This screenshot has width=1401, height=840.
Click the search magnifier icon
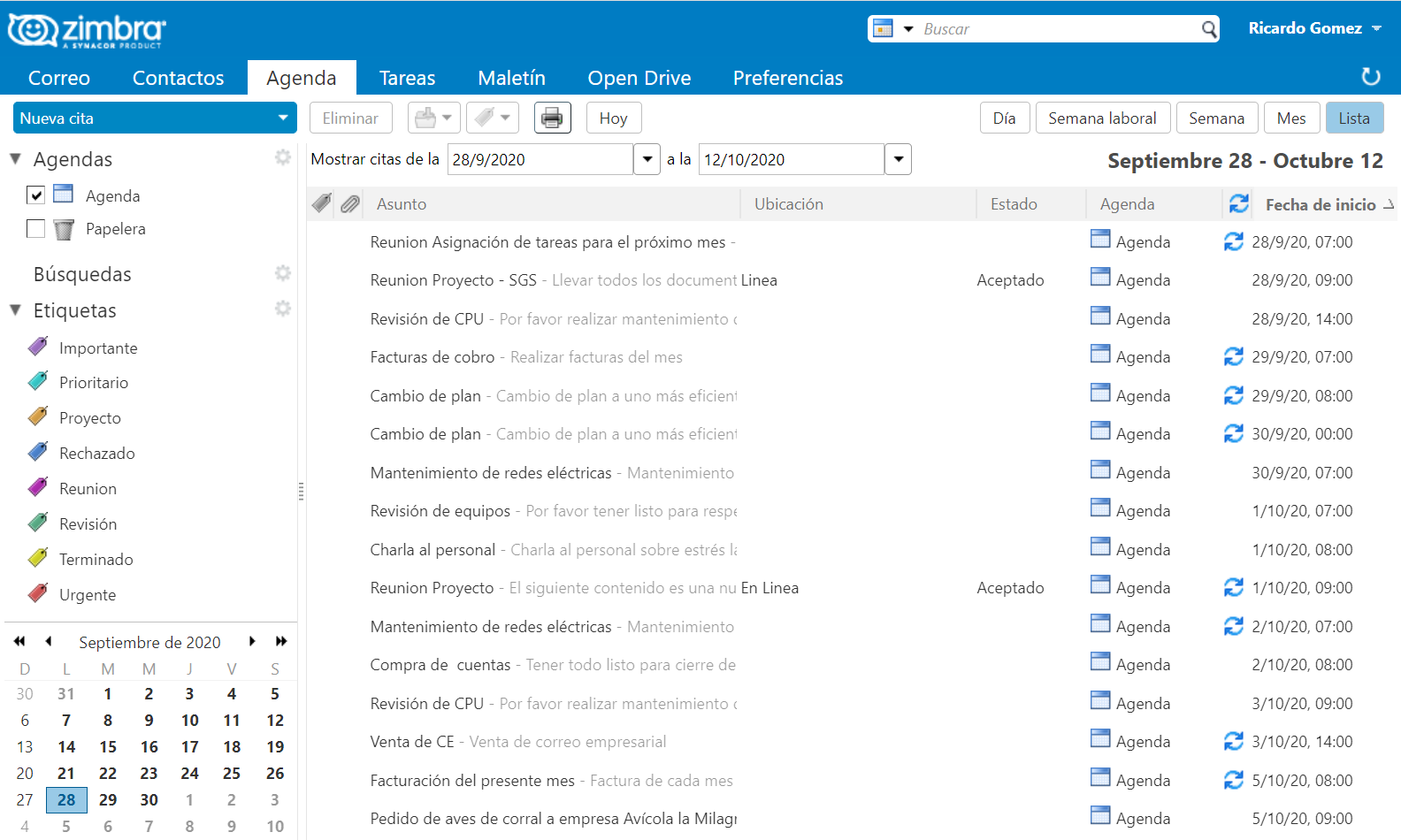click(x=1209, y=29)
